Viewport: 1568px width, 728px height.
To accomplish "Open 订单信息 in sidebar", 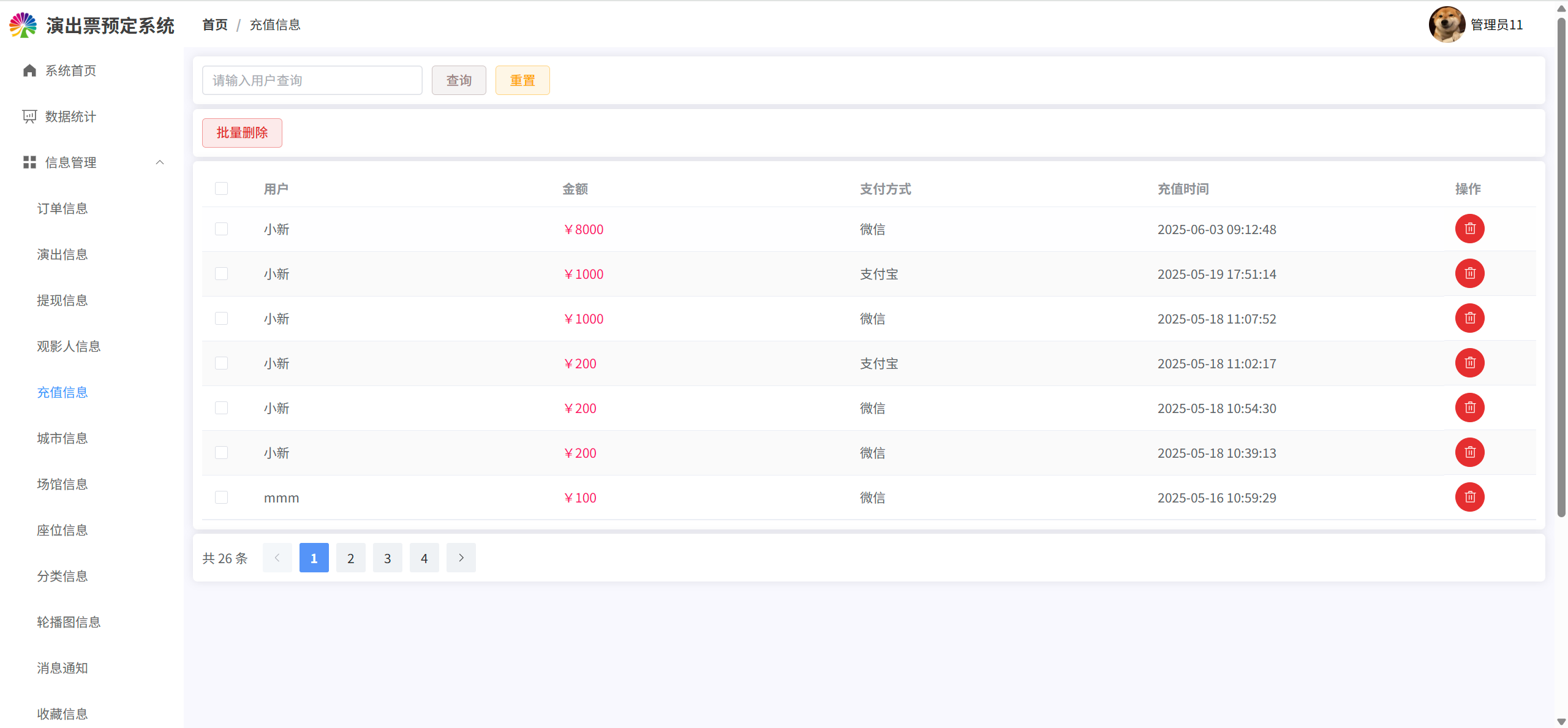I will [x=62, y=208].
